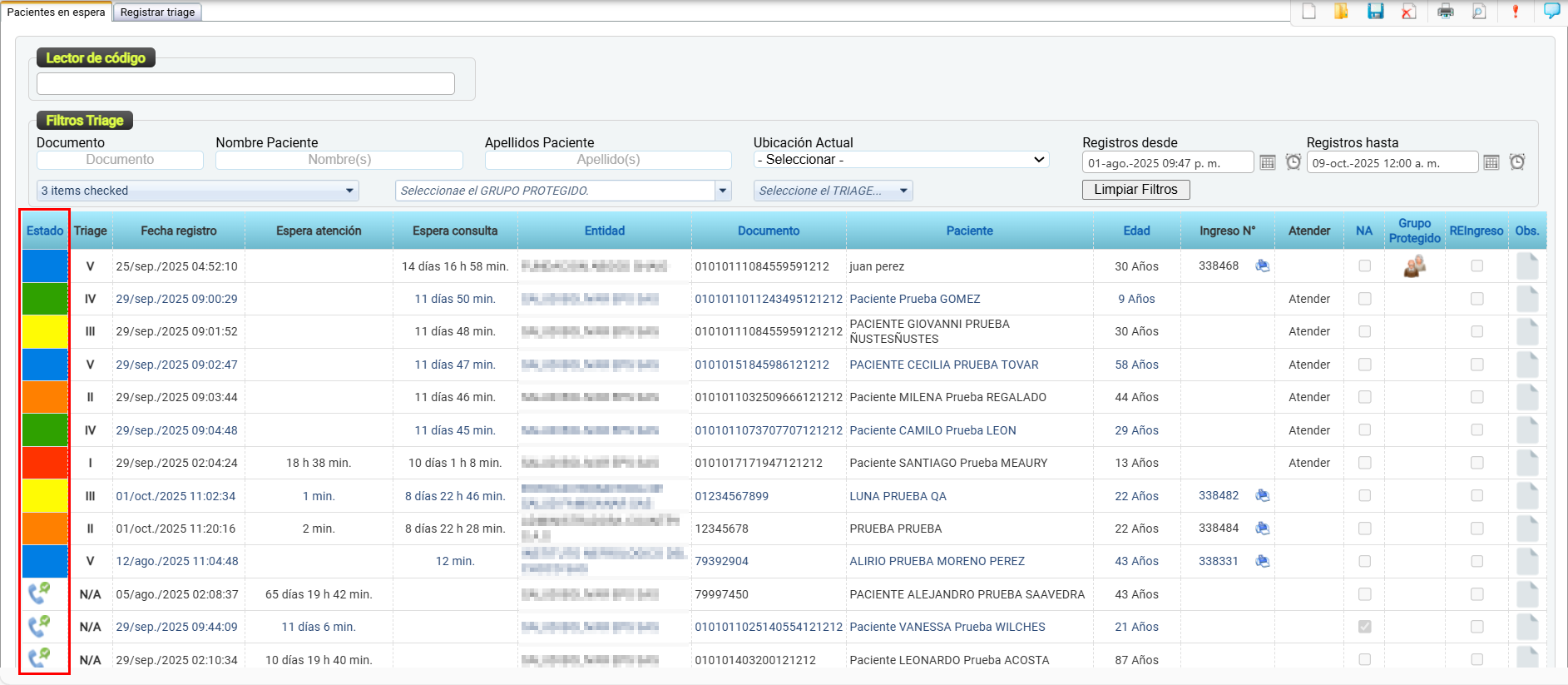The height and width of the screenshot is (685, 1568).
Task: Open clock time picker for Registros hasta
Action: (x=1517, y=162)
